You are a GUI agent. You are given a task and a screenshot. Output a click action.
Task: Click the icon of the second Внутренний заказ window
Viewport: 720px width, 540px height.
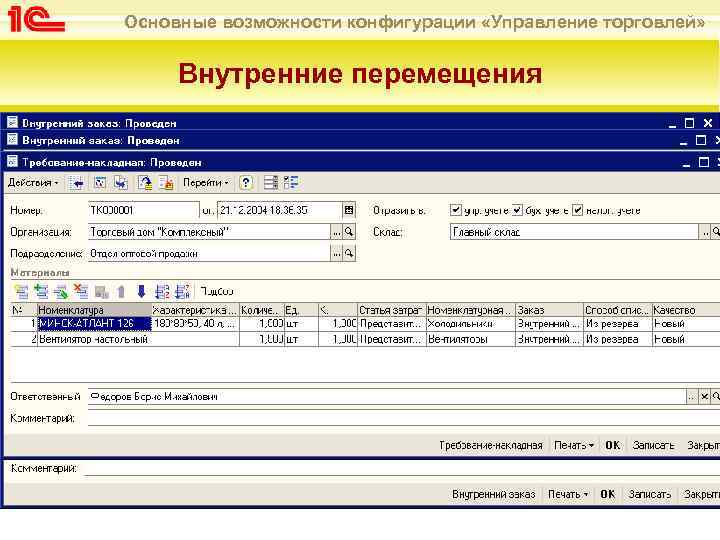12,140
